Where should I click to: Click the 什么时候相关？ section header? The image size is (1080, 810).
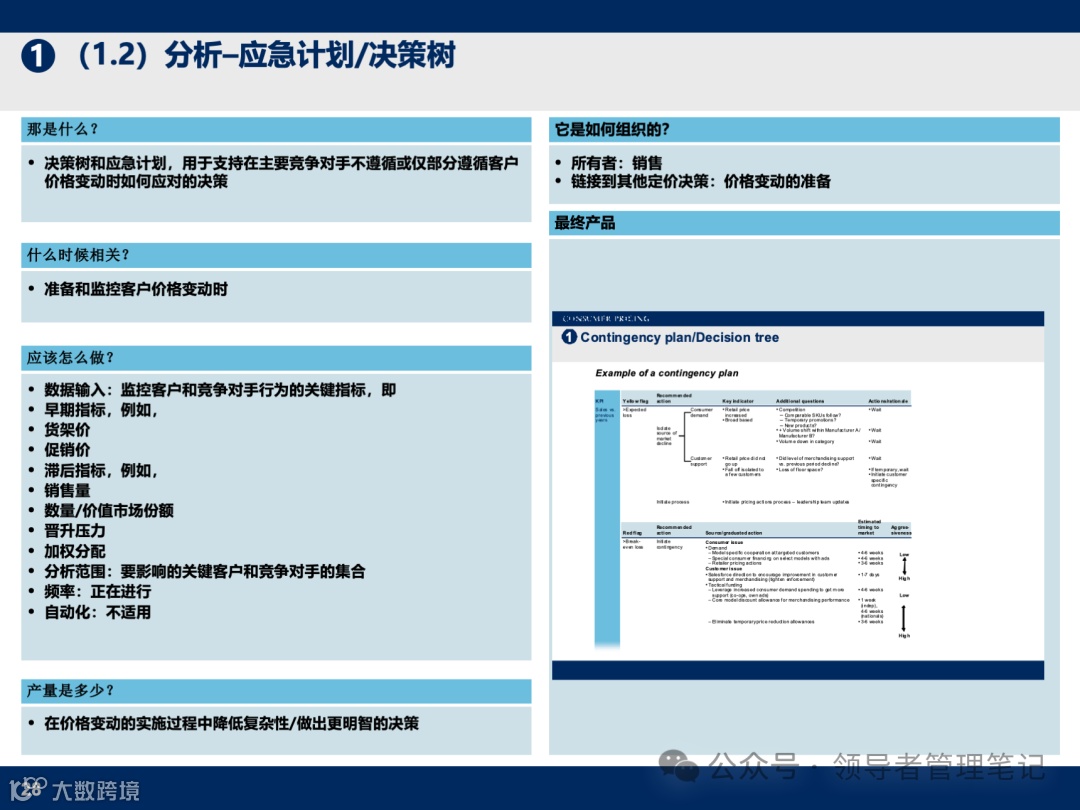[x=276, y=256]
